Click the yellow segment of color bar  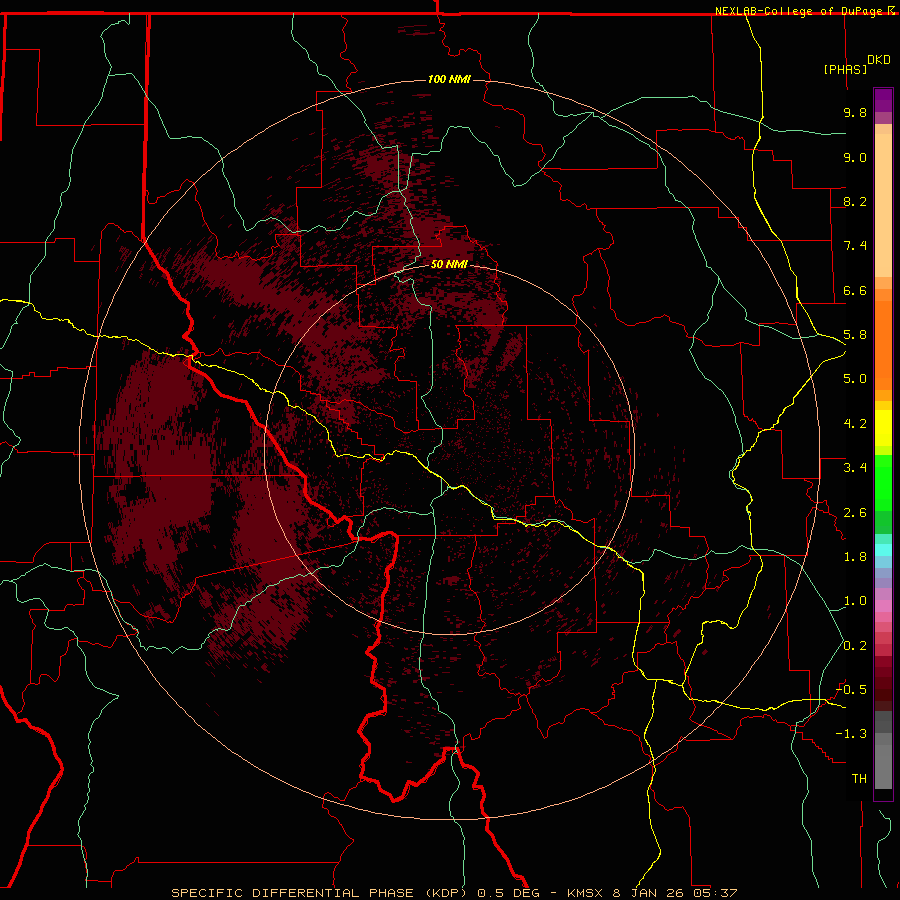pyautogui.click(x=883, y=428)
